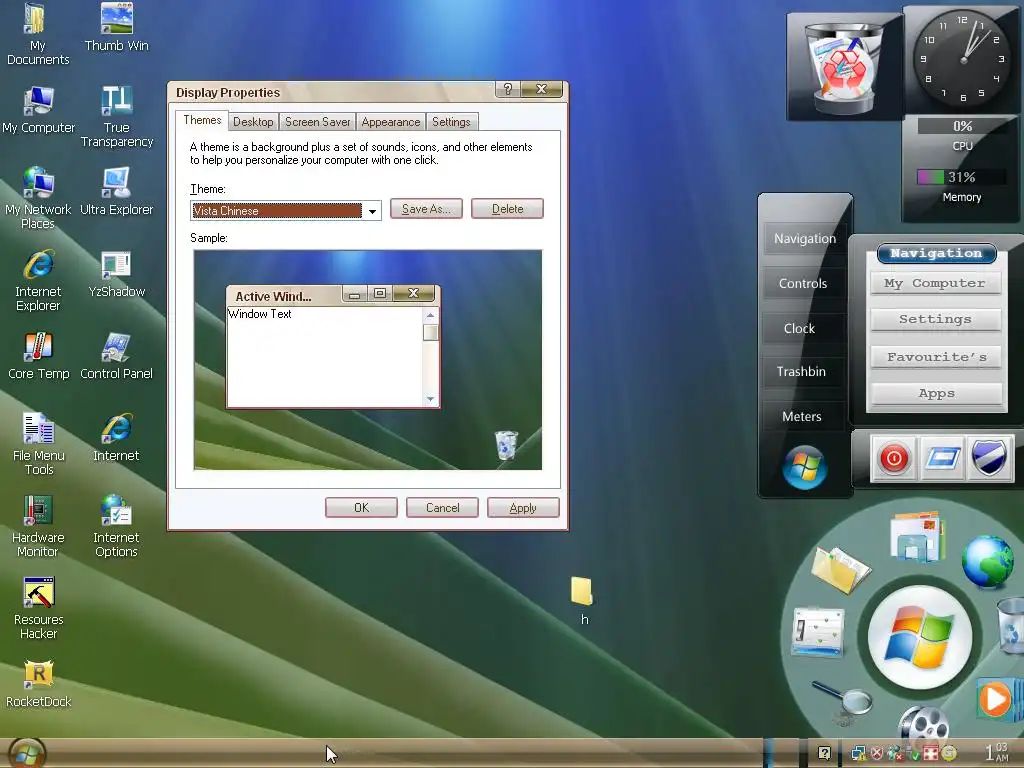Click the Windows orb under Meters
1024x768 pixels.
tap(805, 468)
